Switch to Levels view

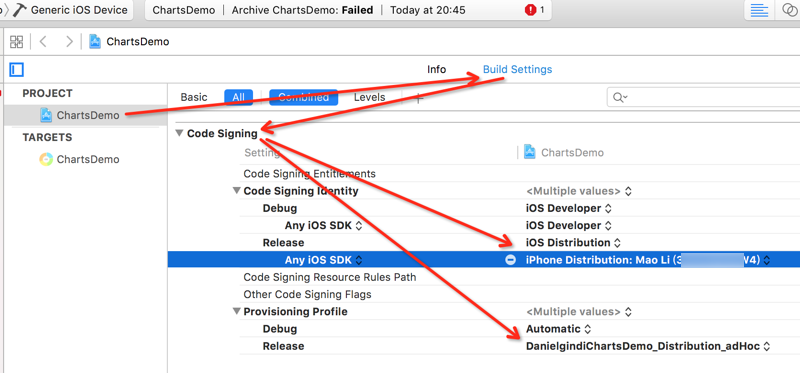pos(369,97)
